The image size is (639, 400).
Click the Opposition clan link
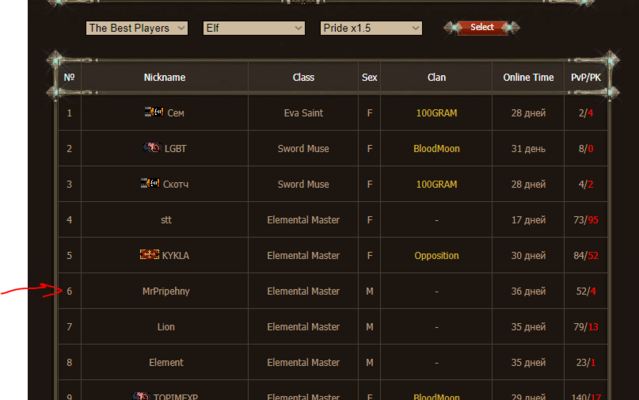436,256
